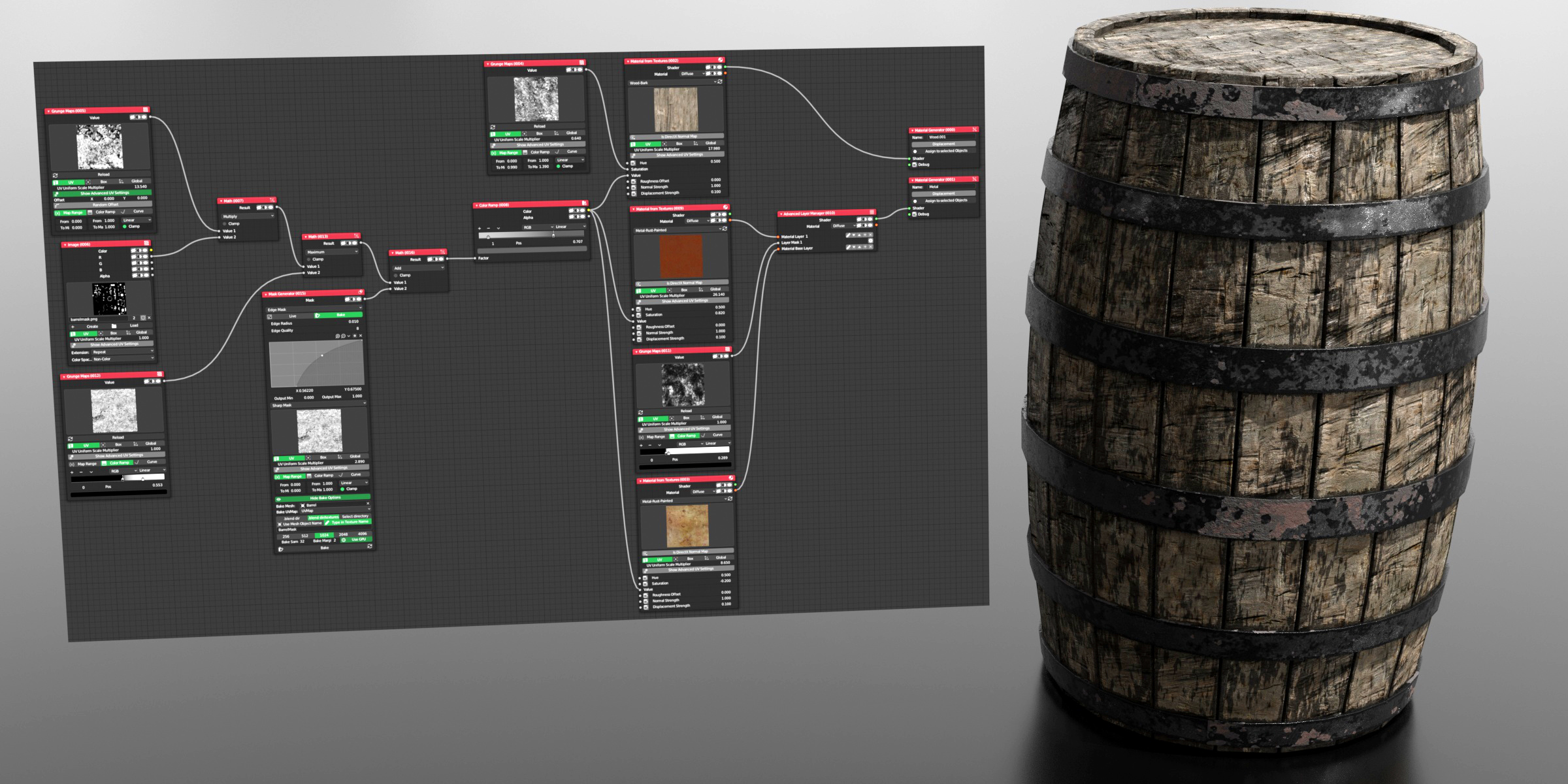Click add stop plus in Color Ramp (0008)
The image size is (1568, 784).
point(480,228)
